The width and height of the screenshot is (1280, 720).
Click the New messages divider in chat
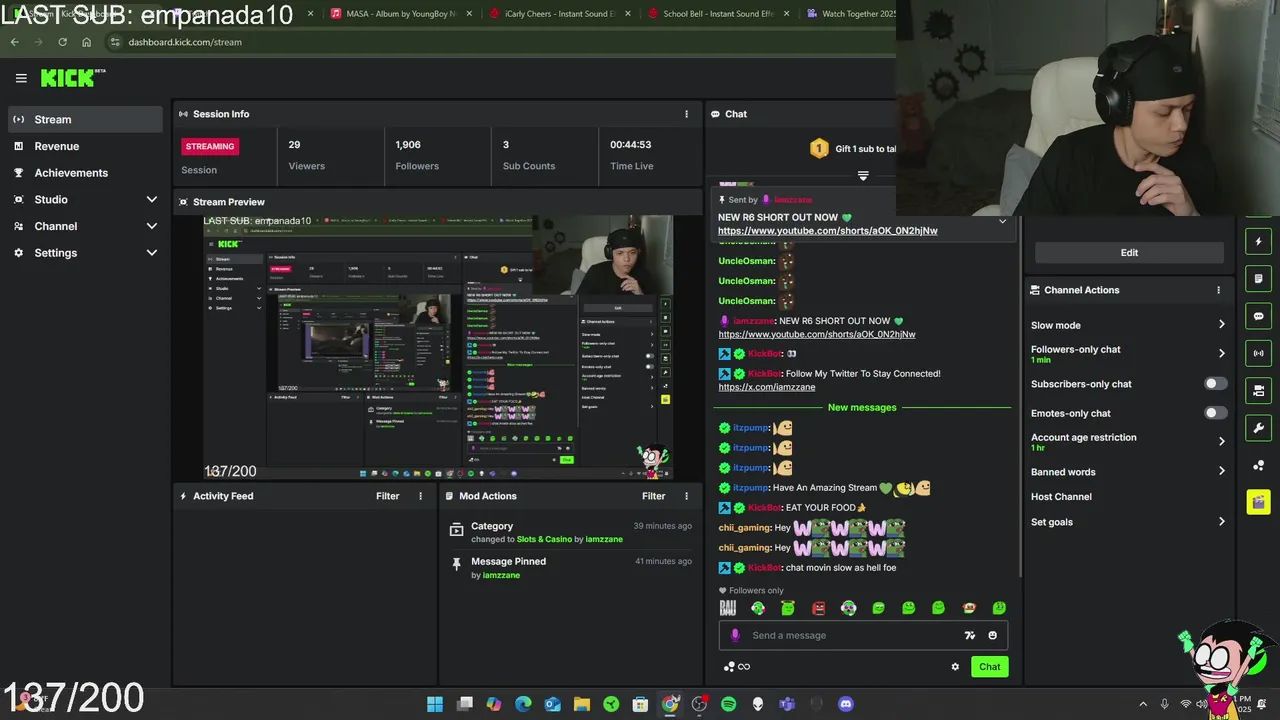862,408
